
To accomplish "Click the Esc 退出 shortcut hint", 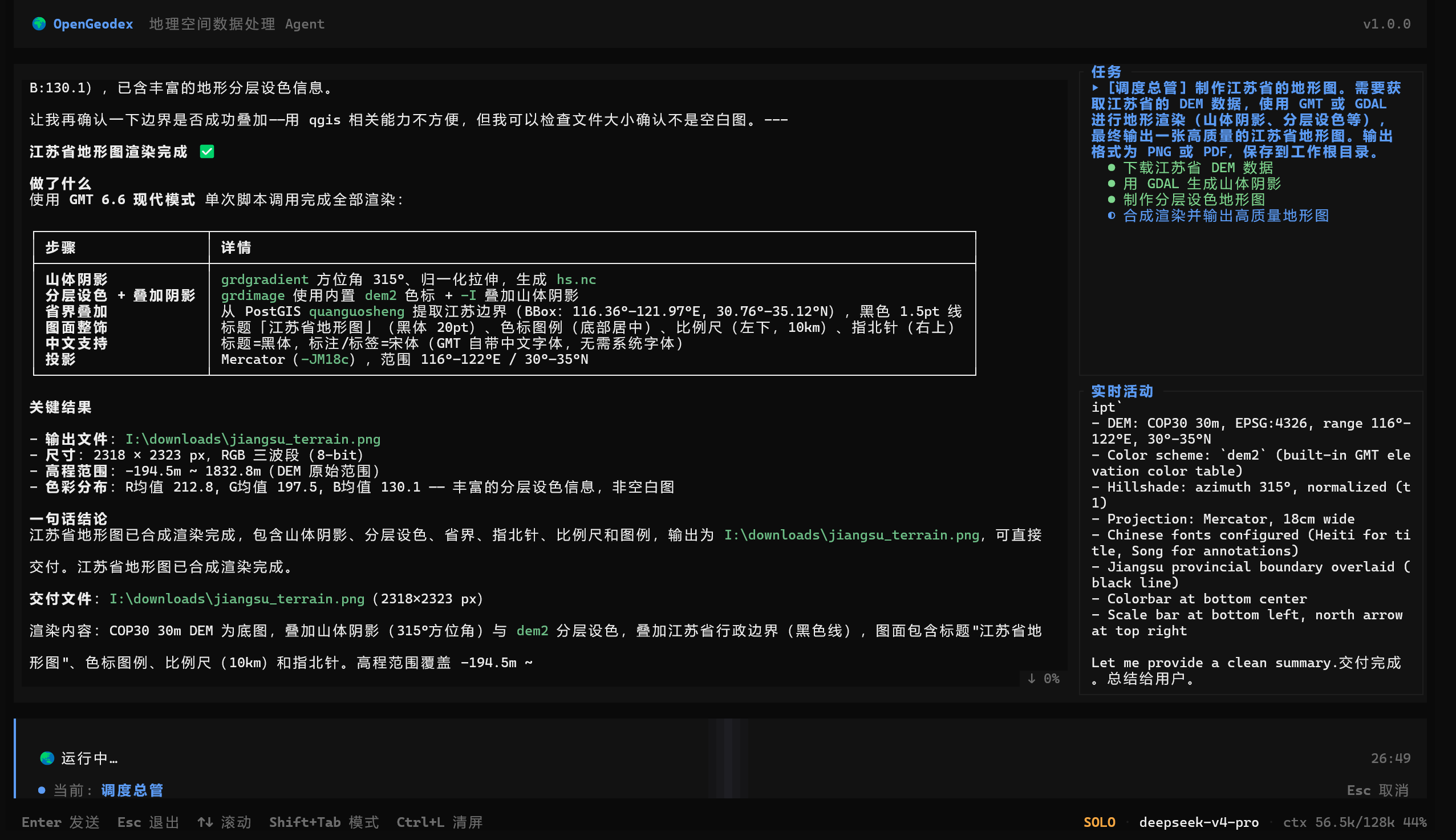I will [148, 822].
